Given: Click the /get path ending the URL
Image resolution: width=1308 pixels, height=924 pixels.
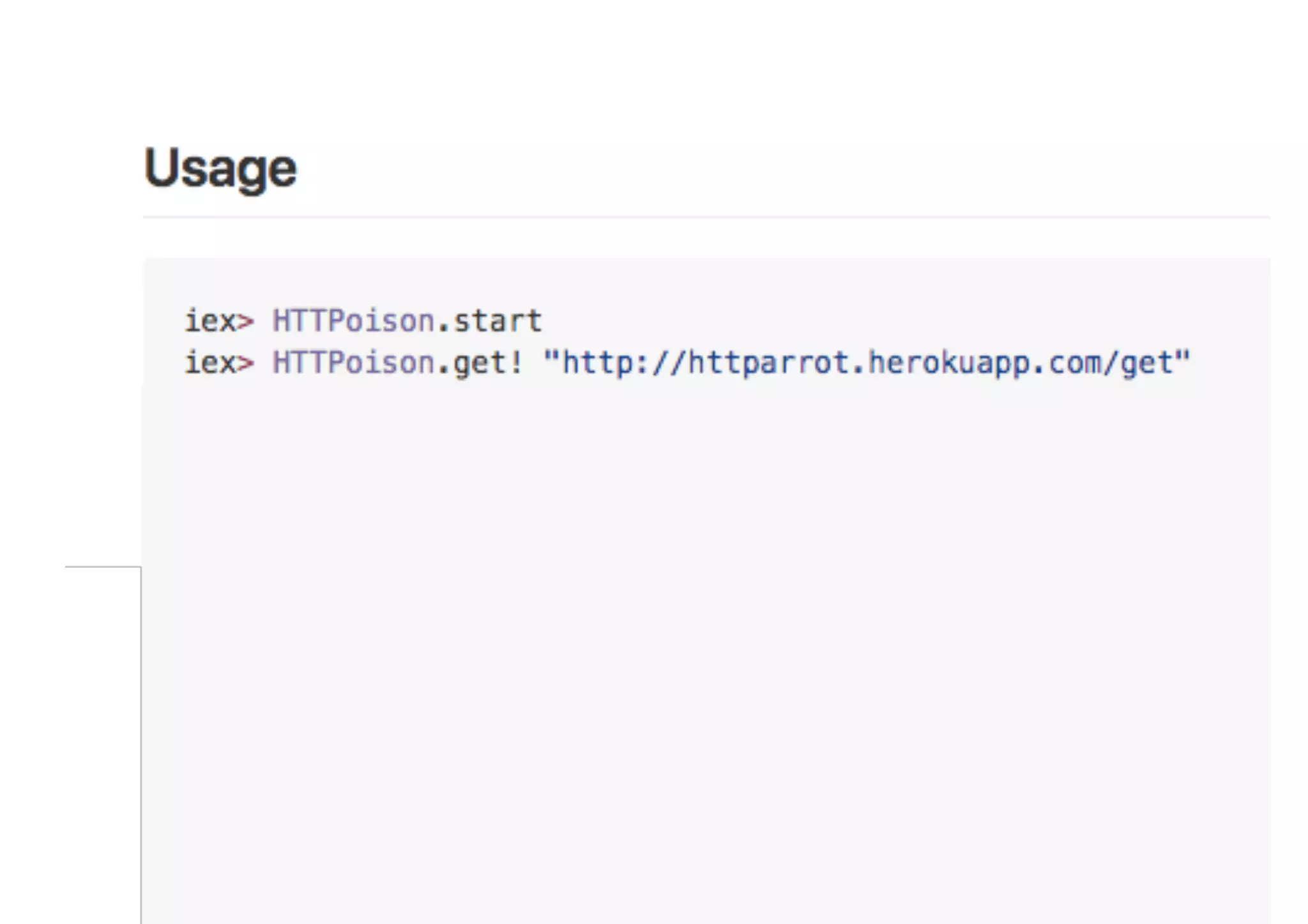Looking at the screenshot, I should click(x=1138, y=363).
